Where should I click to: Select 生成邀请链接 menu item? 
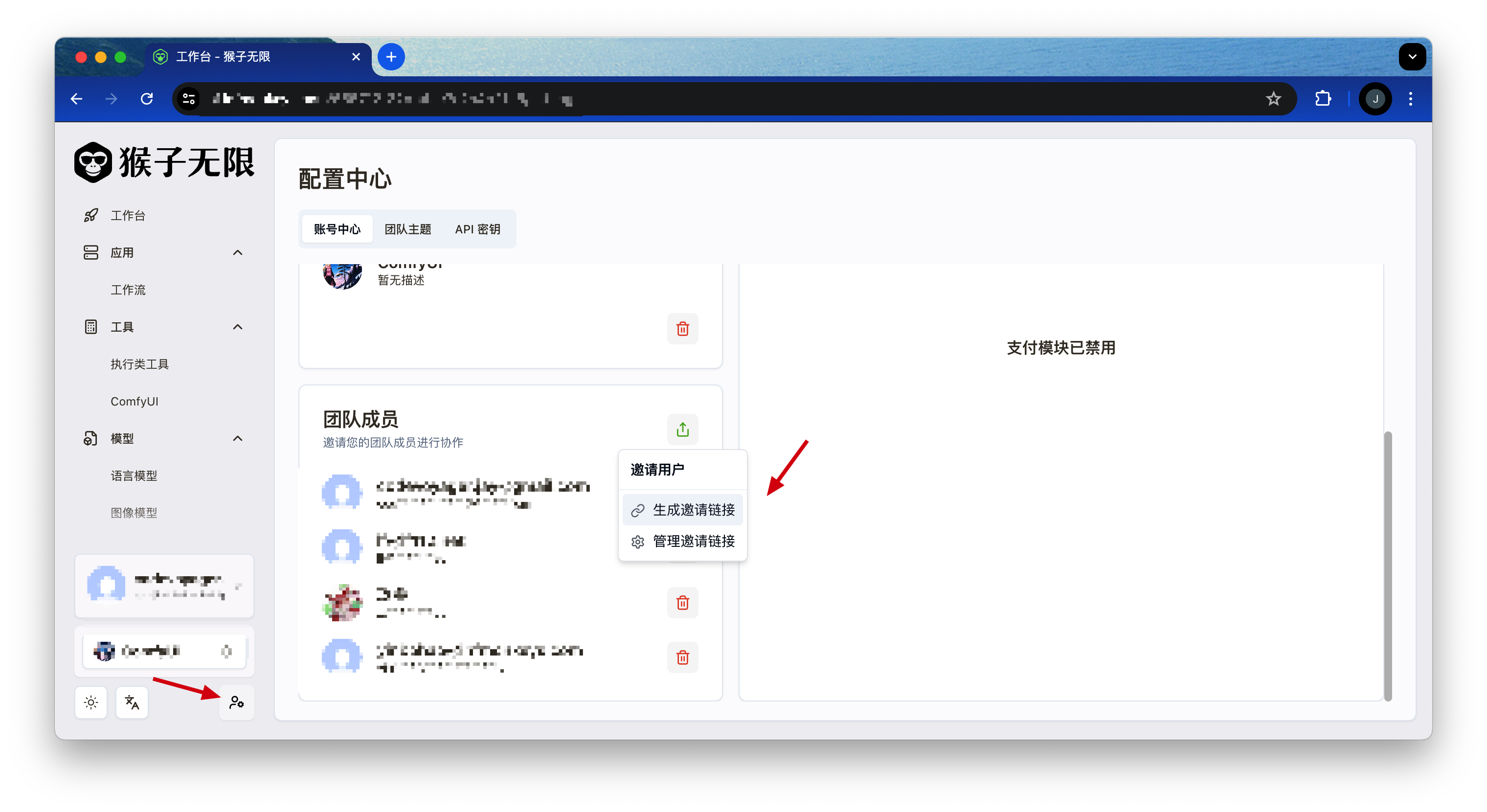(x=683, y=510)
